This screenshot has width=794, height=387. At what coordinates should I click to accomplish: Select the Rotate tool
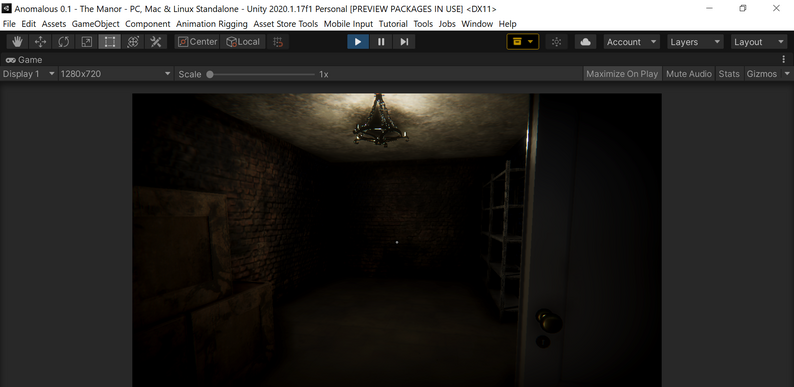tap(63, 42)
